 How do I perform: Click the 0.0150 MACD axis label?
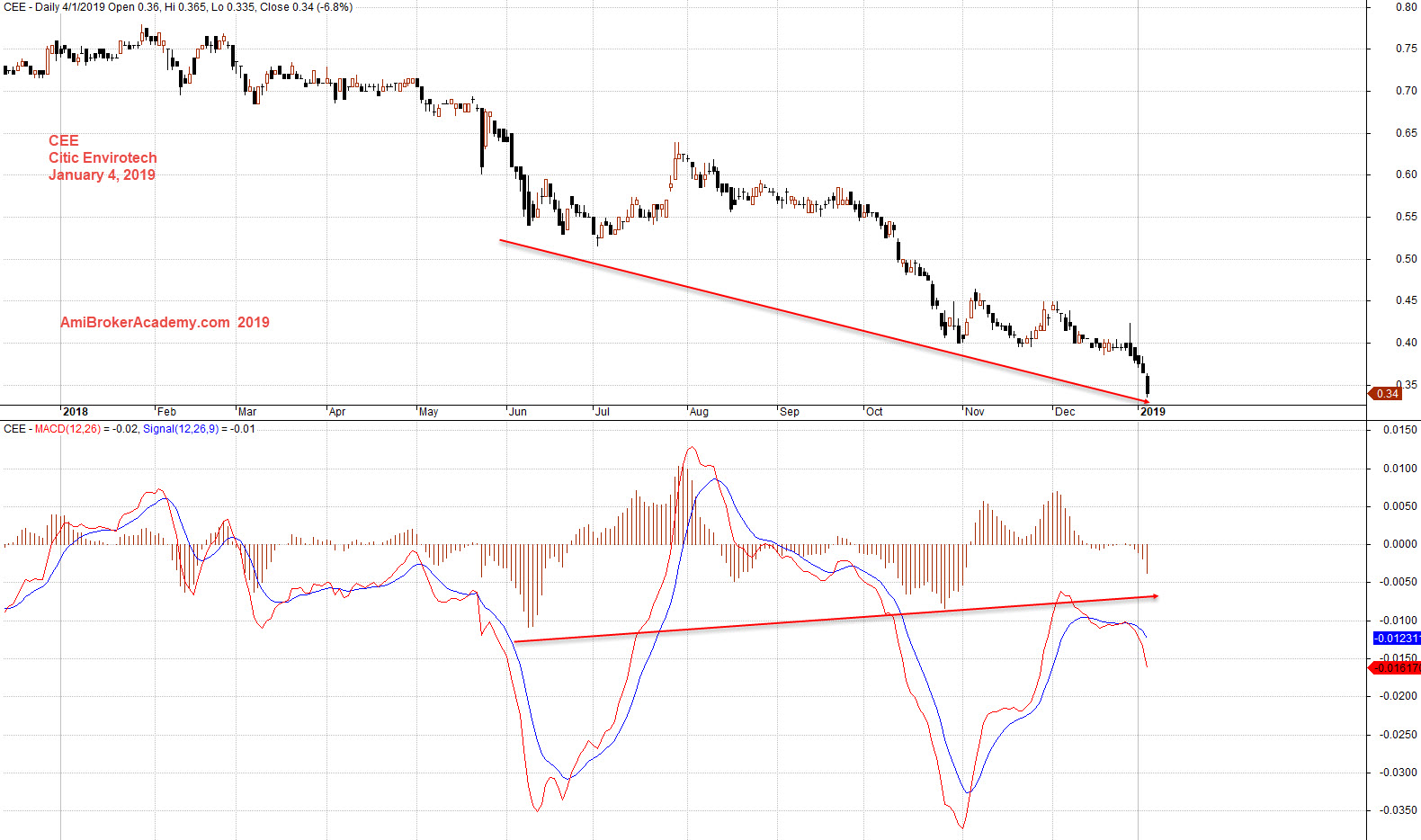(1400, 430)
